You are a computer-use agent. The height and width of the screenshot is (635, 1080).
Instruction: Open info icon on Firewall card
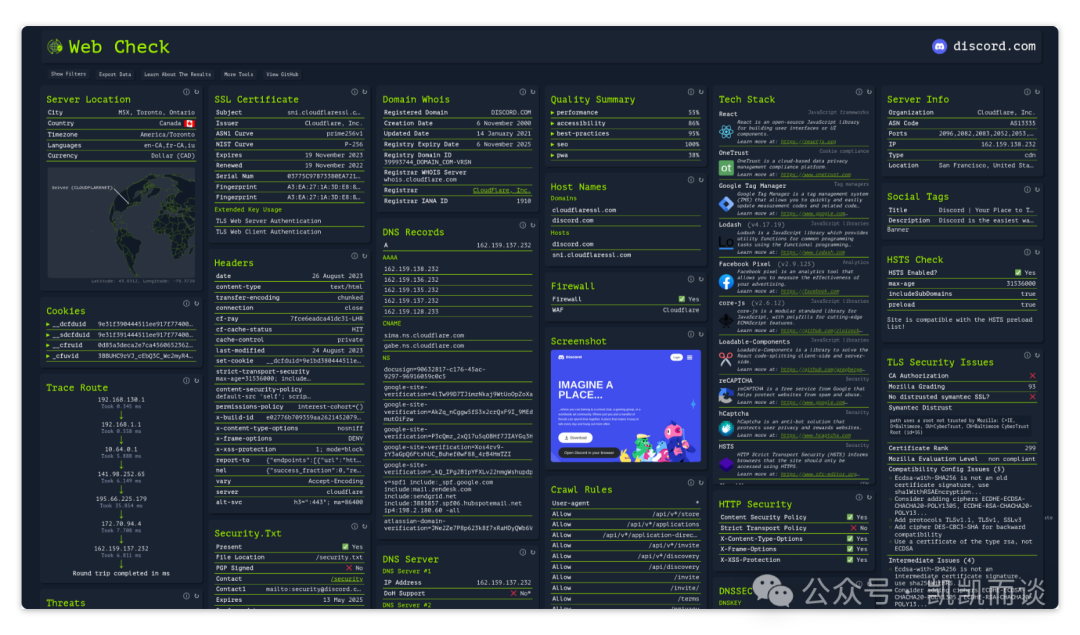690,279
